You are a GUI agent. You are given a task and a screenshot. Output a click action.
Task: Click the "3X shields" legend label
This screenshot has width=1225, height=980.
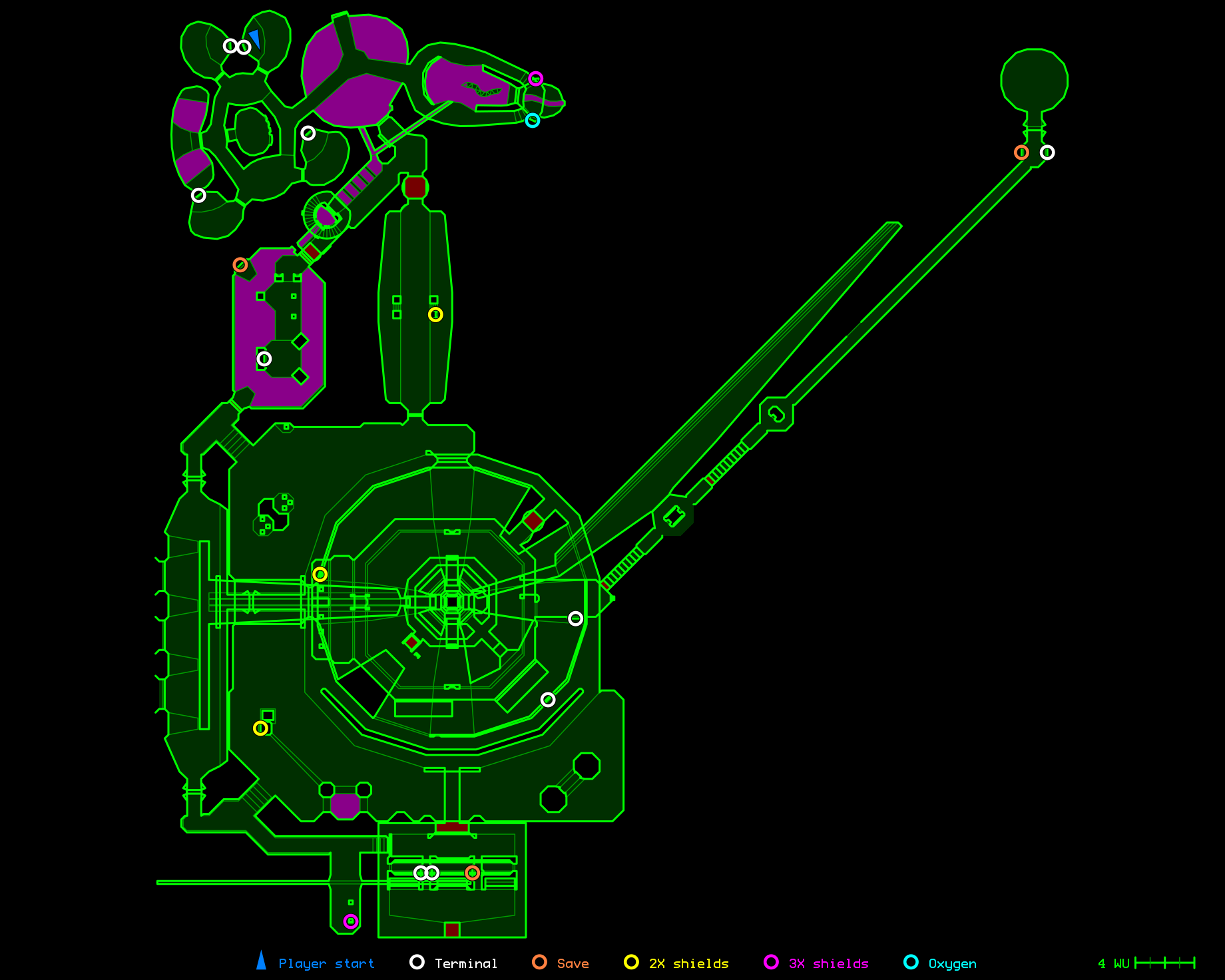[829, 963]
